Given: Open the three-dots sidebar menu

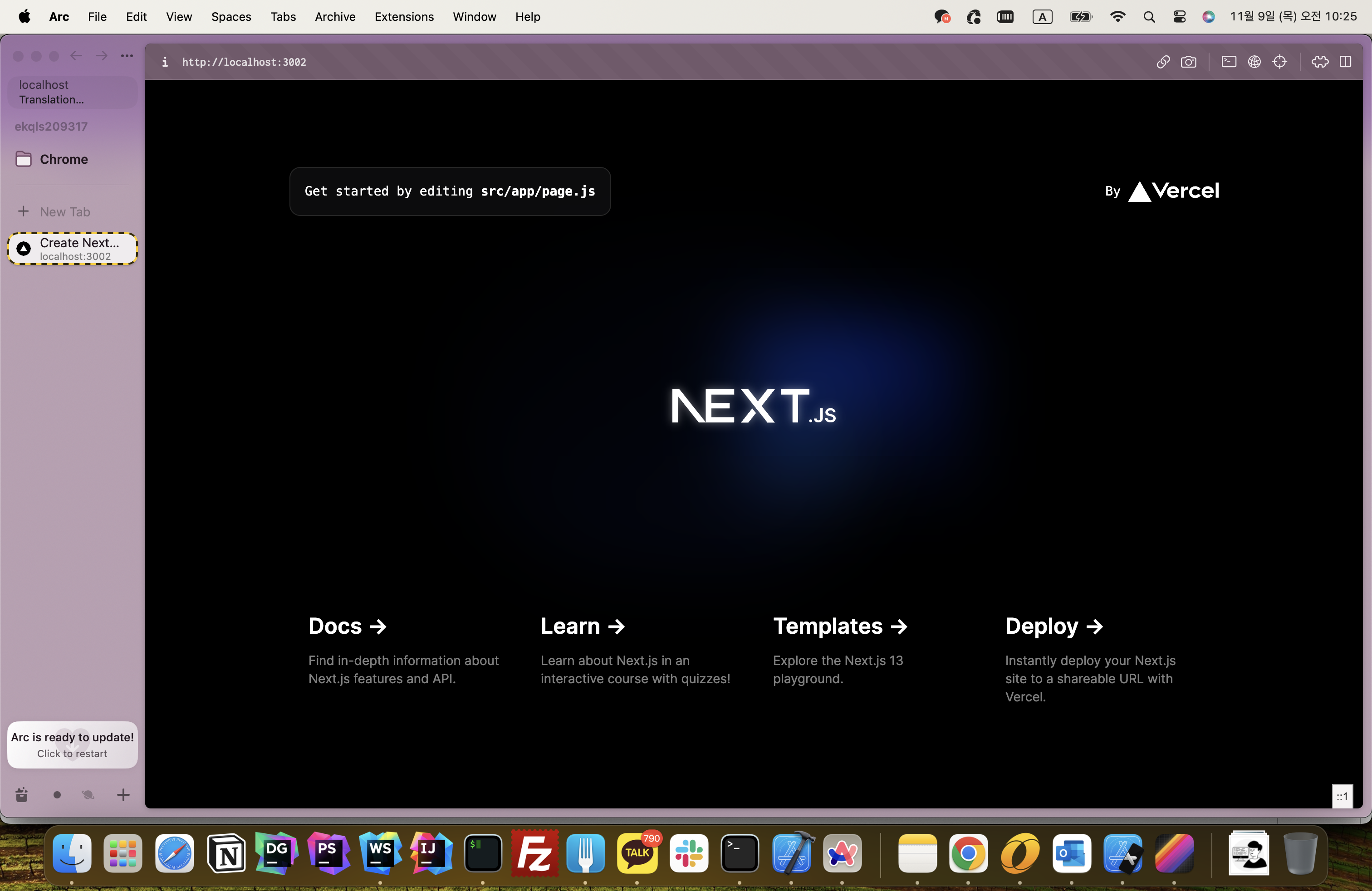Looking at the screenshot, I should pos(127,56).
